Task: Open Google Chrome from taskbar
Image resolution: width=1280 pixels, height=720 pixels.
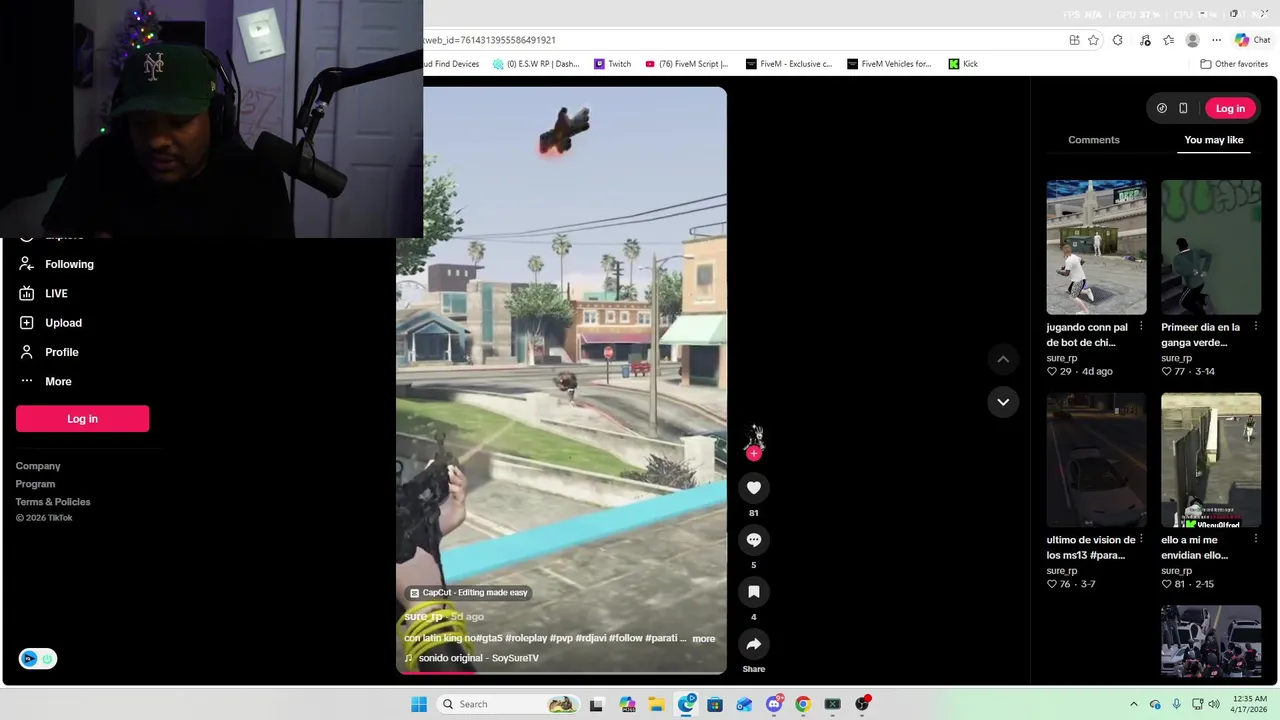Action: click(x=803, y=704)
